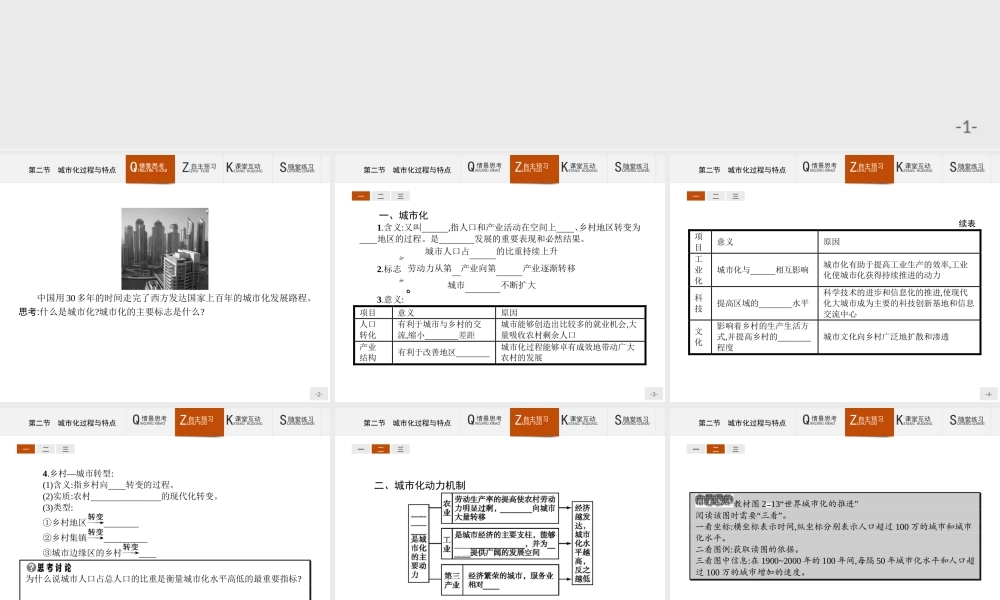Toggle section marker 三 on the top-middle slide
This screenshot has width=1000, height=600.
tap(400, 195)
